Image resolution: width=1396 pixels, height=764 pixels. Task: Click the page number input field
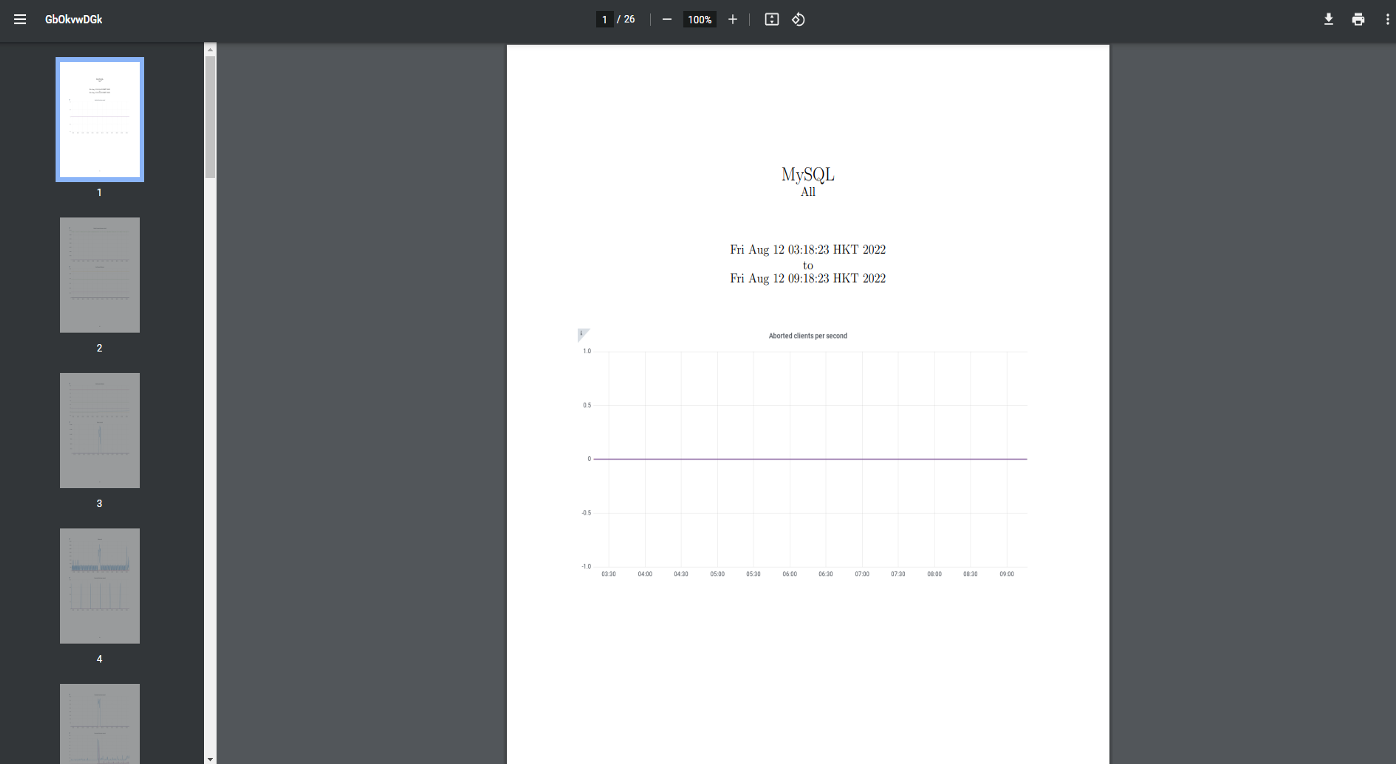pyautogui.click(x=604, y=19)
